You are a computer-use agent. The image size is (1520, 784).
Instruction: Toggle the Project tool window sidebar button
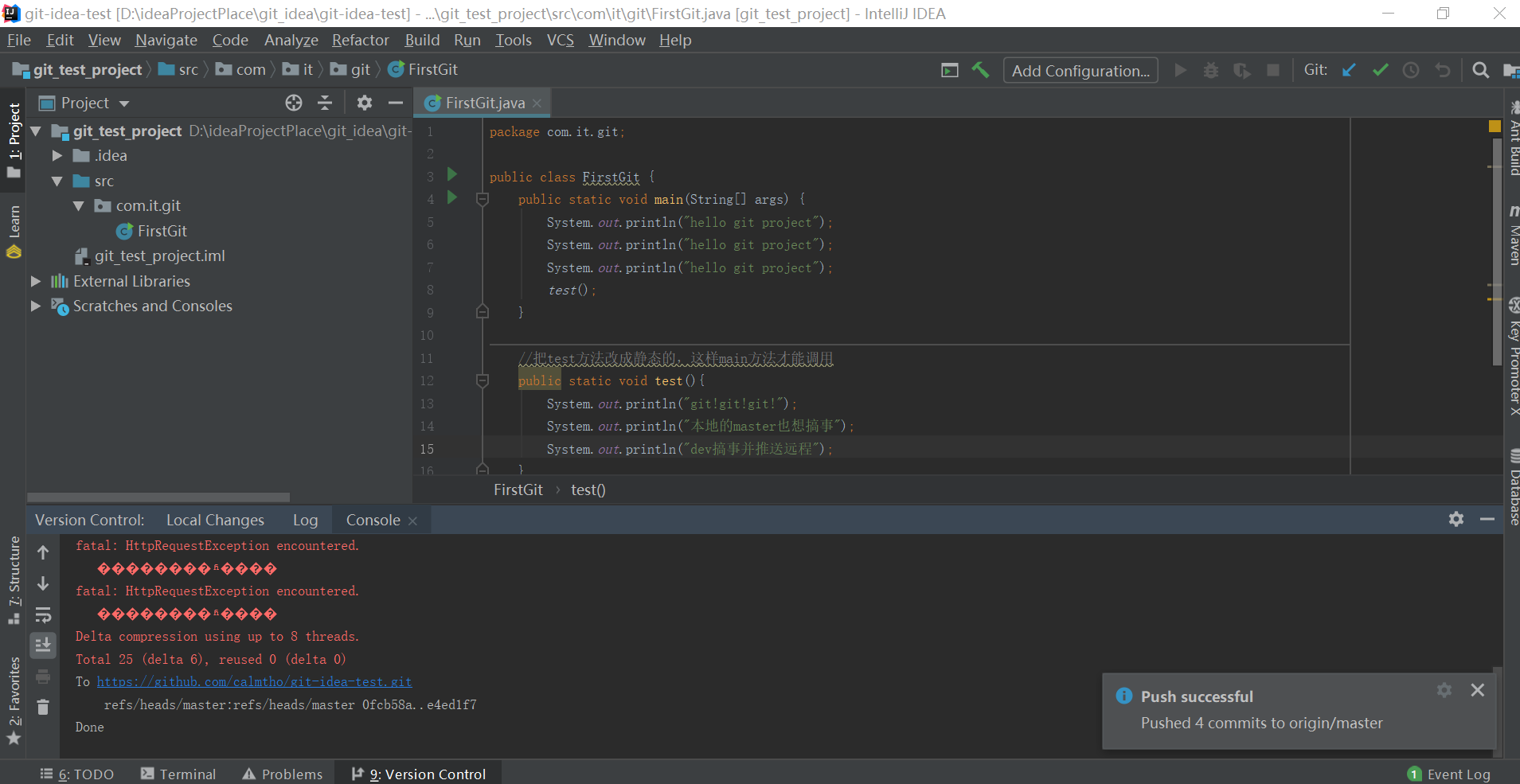click(14, 140)
